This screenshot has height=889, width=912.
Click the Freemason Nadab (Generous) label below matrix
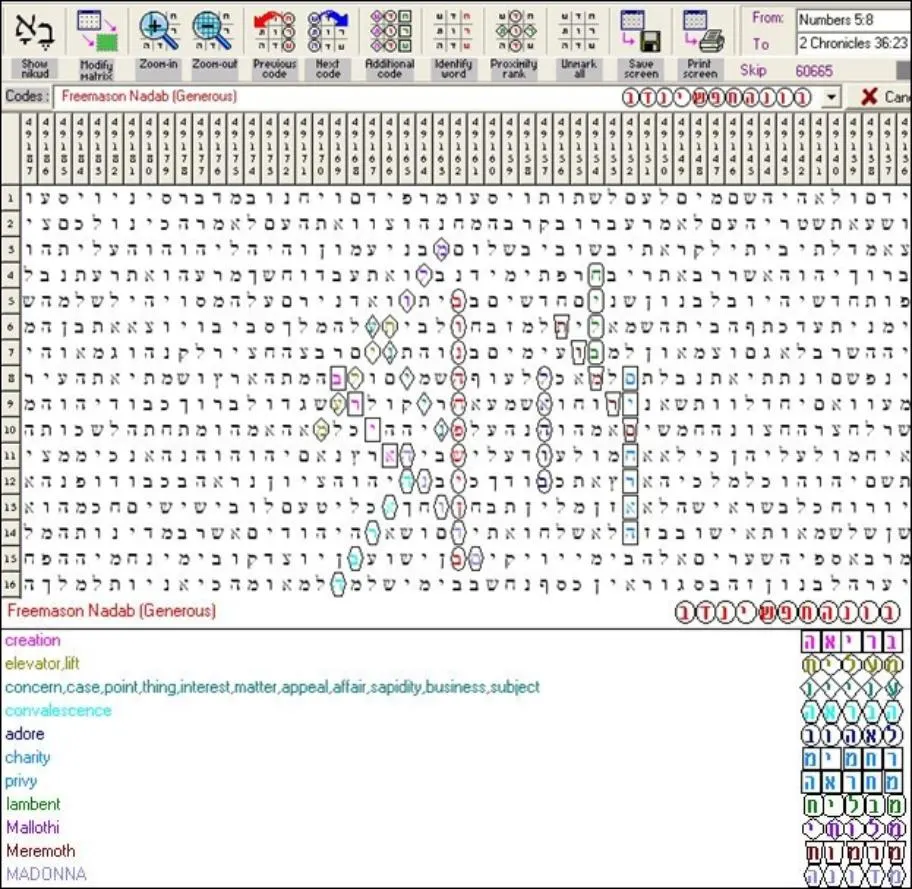tap(111, 610)
